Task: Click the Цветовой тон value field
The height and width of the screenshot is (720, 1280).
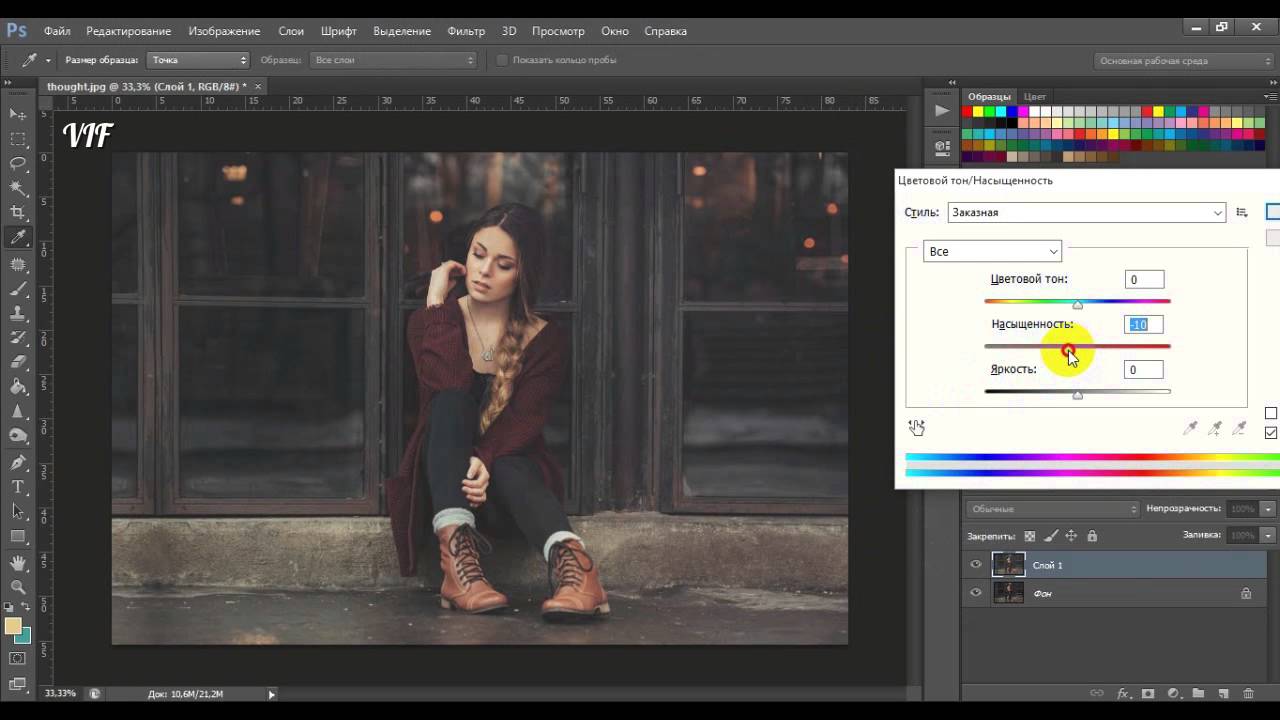Action: coord(1144,280)
